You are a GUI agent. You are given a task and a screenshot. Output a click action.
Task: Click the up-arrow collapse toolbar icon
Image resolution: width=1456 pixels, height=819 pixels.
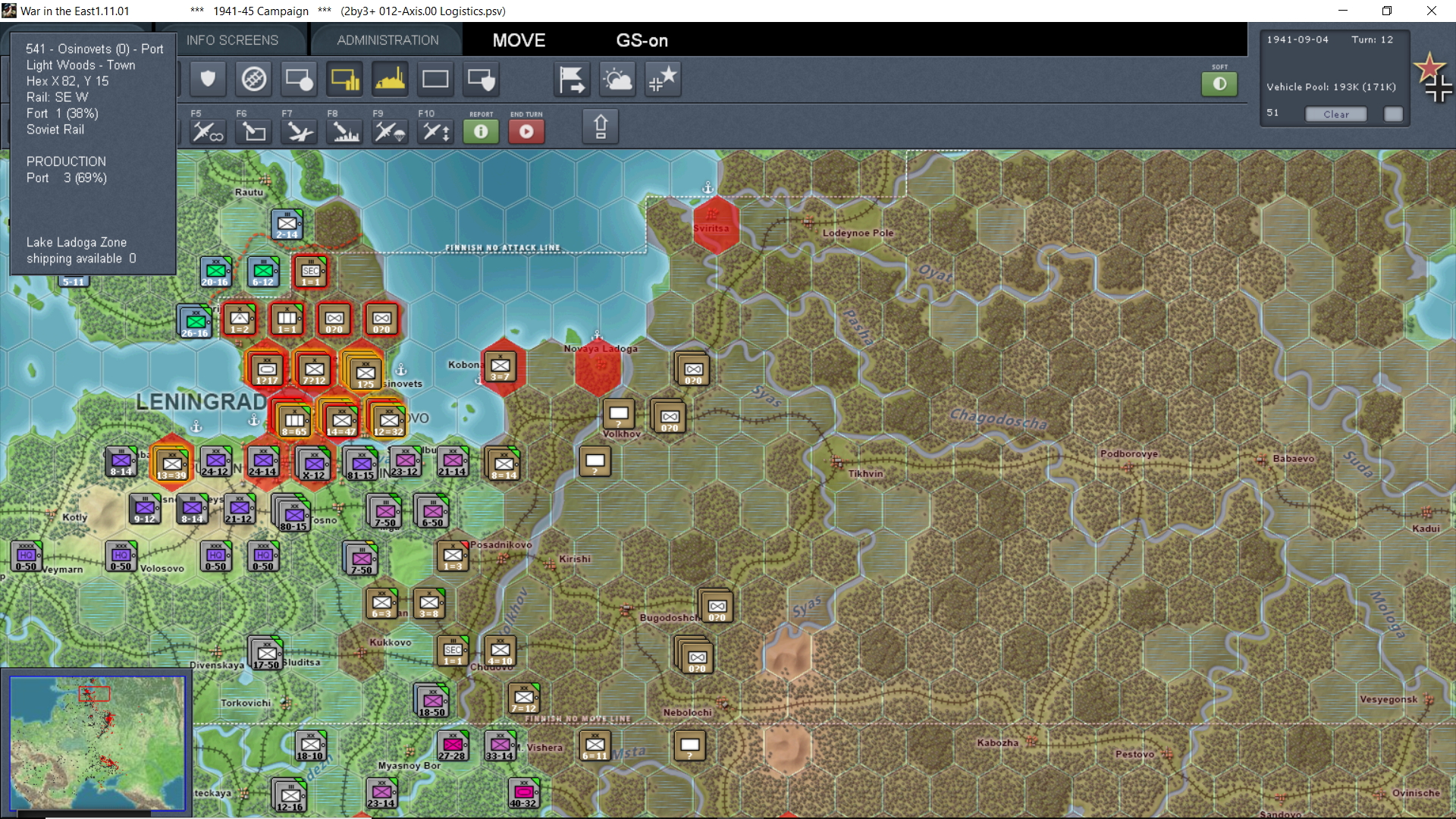click(601, 127)
